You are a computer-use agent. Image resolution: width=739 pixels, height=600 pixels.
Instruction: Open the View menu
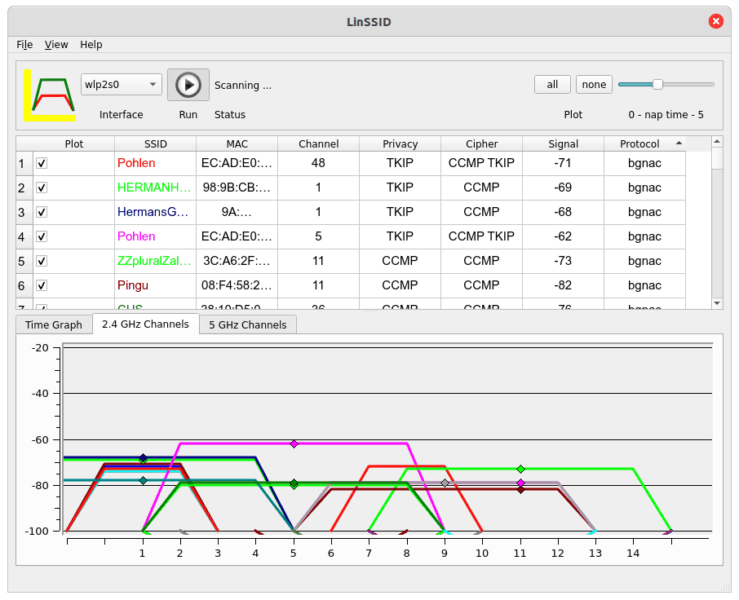point(56,44)
